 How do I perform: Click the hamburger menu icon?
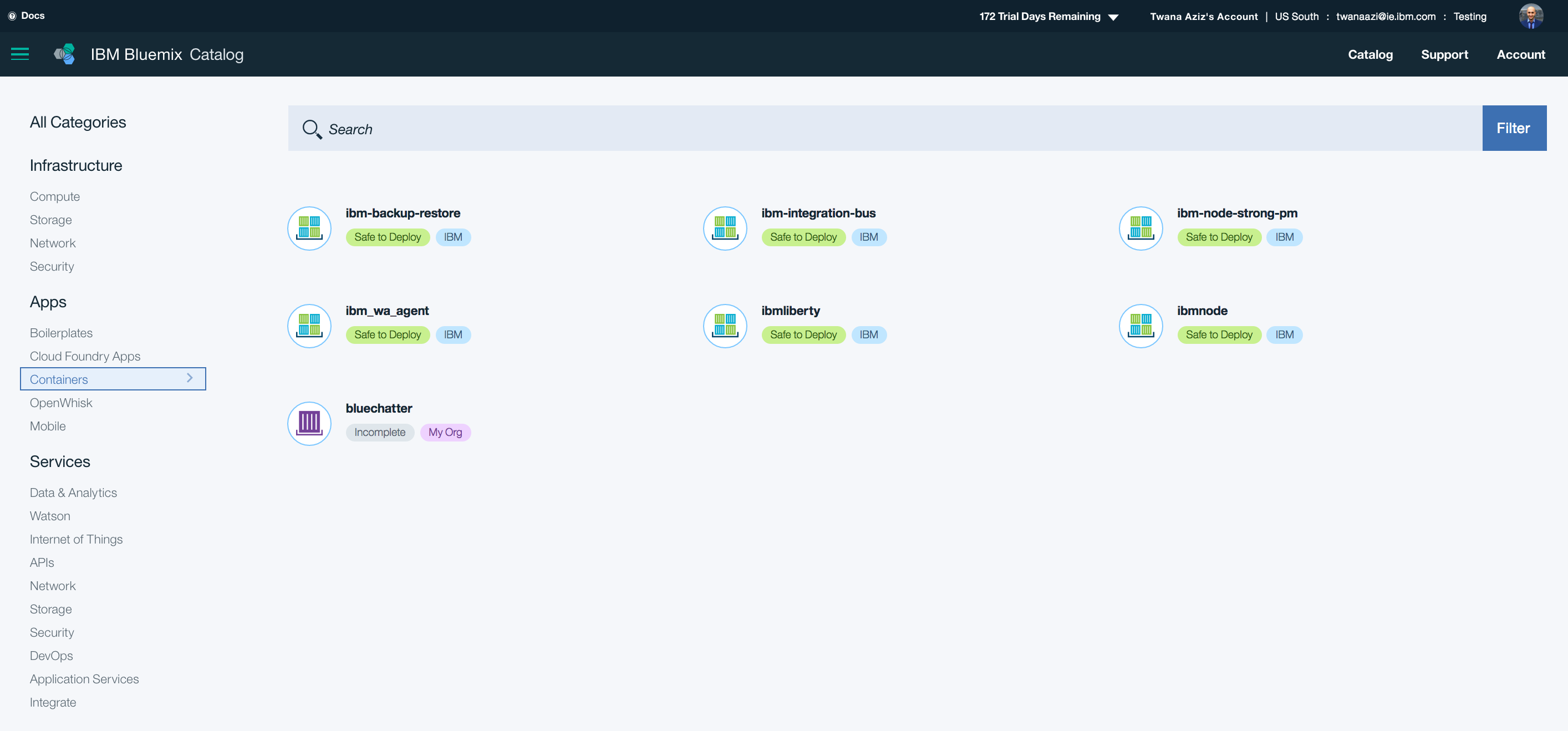click(20, 54)
